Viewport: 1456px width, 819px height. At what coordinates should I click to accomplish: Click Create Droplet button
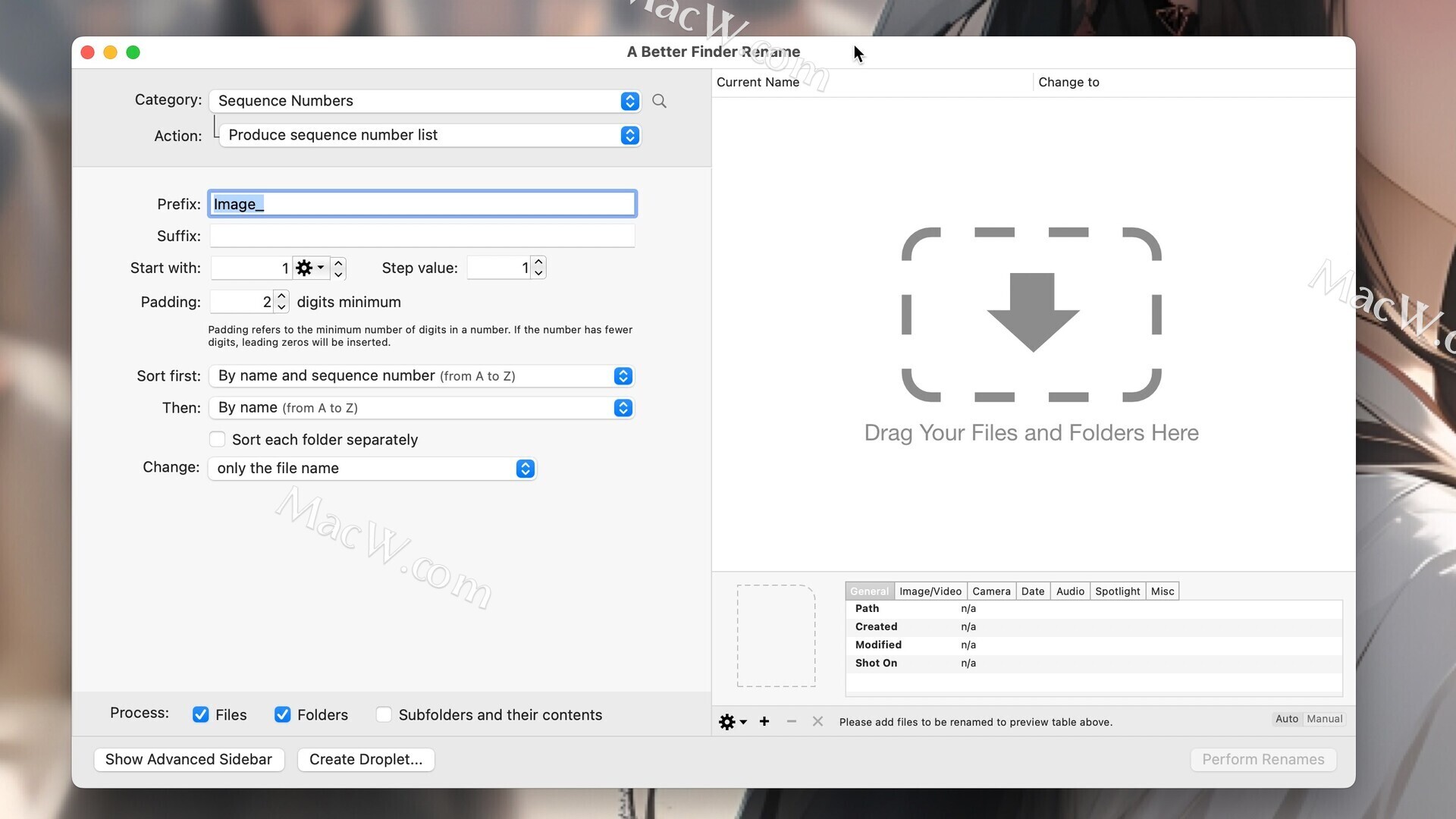[x=365, y=759]
